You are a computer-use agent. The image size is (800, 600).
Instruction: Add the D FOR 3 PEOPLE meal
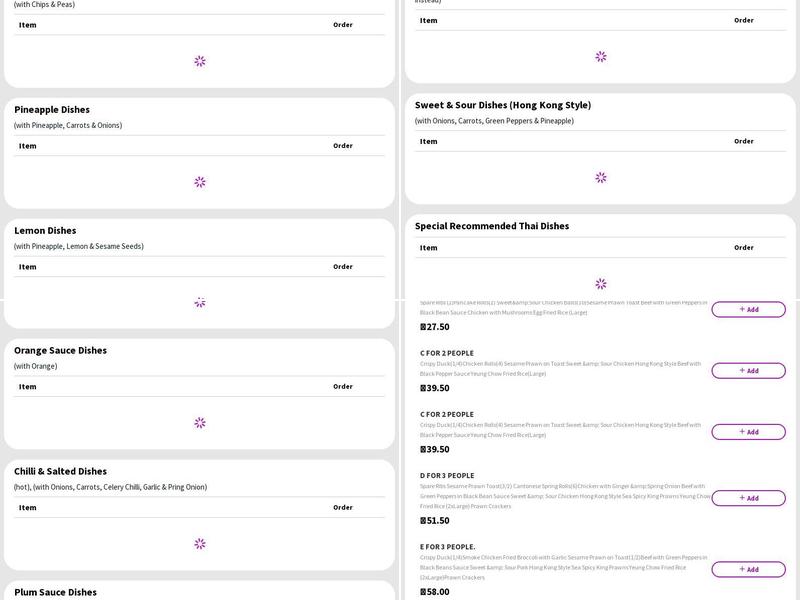pos(748,498)
